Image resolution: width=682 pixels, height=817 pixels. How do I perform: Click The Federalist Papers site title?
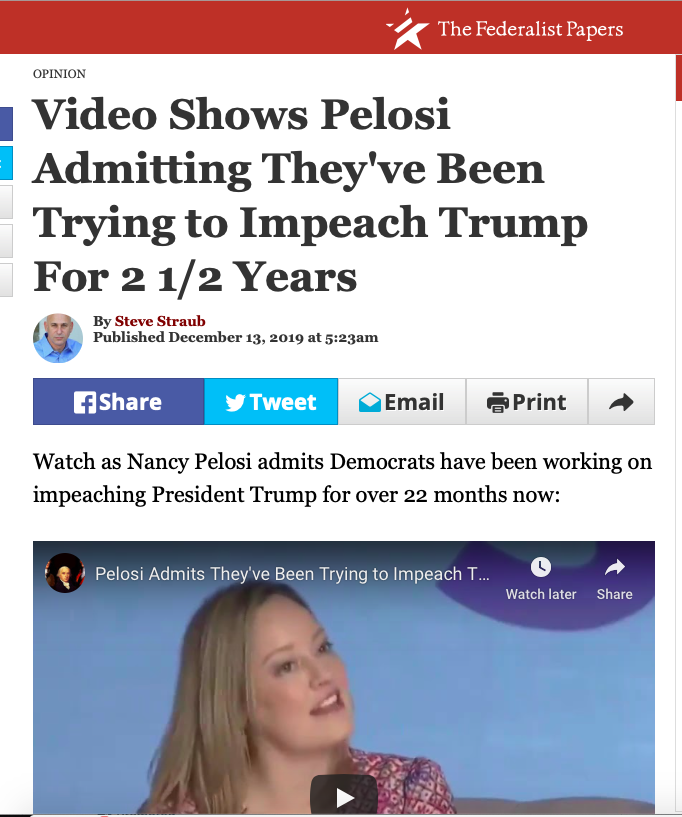pyautogui.click(x=530, y=29)
